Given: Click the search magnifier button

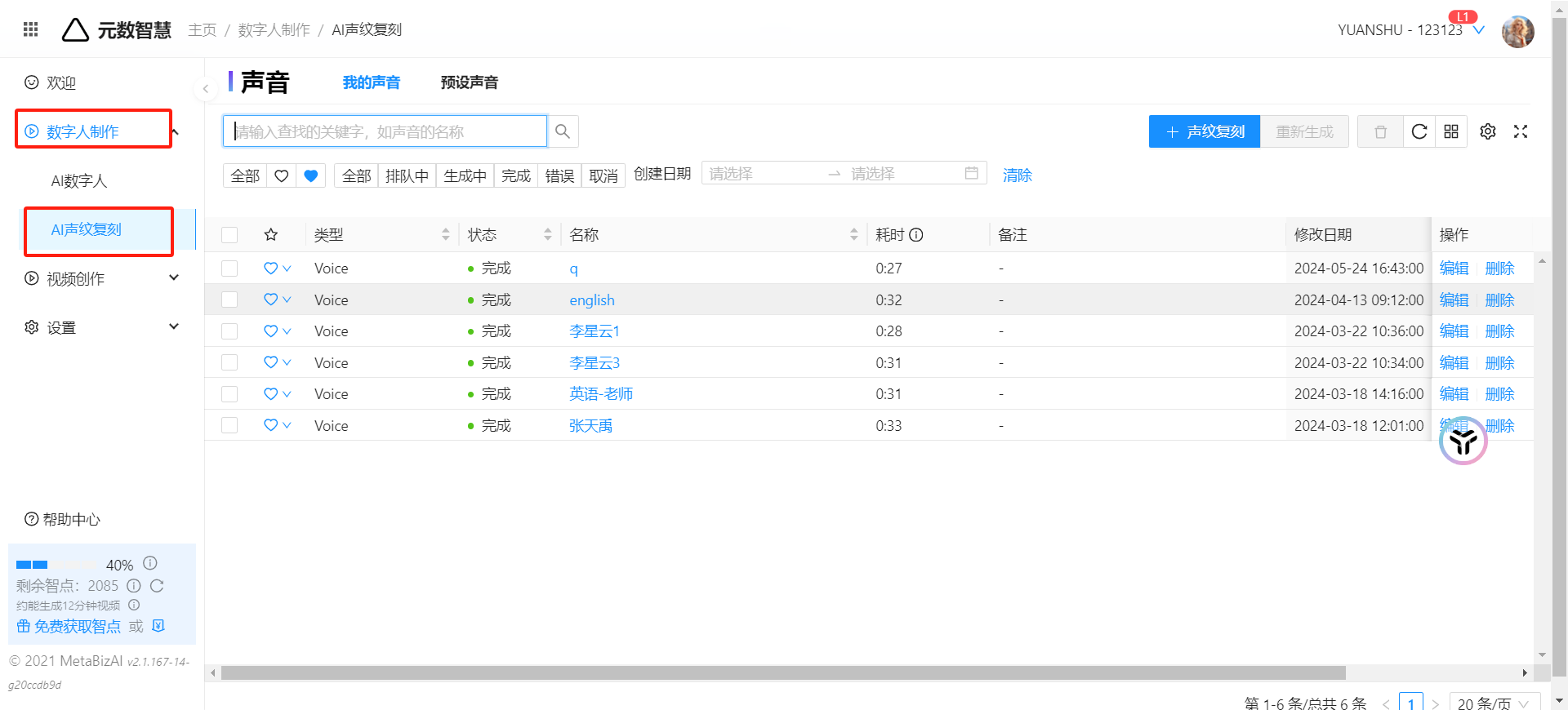Looking at the screenshot, I should [563, 131].
